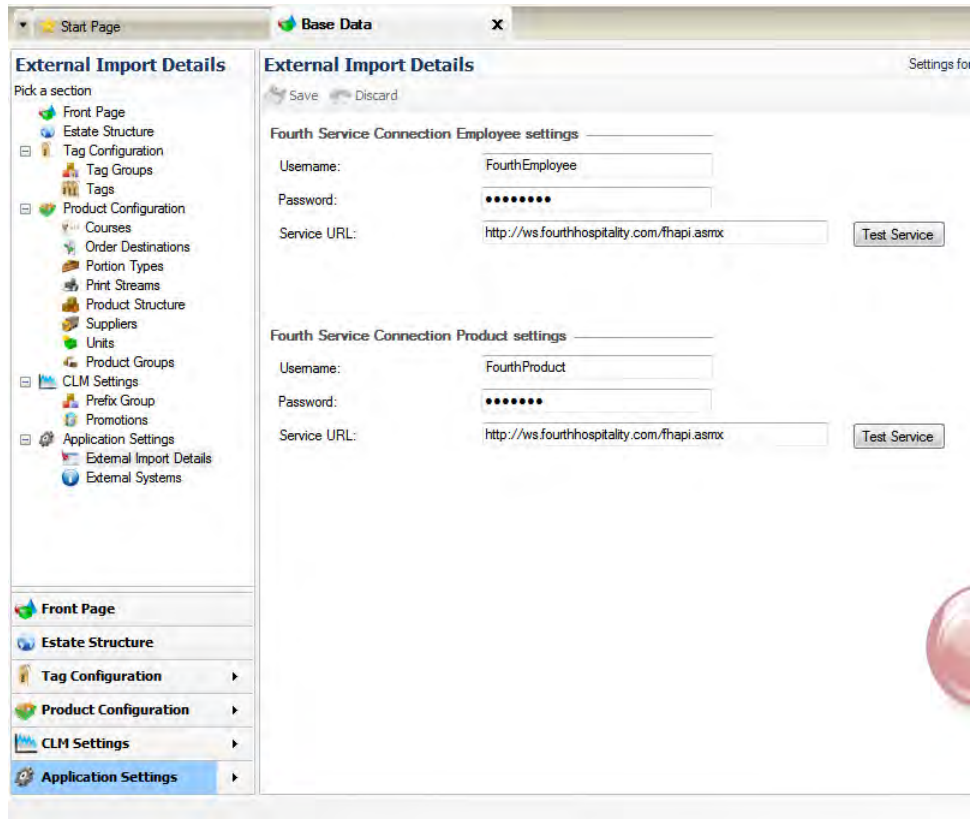Select Tag Groups in the tree
Image resolution: width=980 pixels, height=824 pixels.
[x=119, y=170]
